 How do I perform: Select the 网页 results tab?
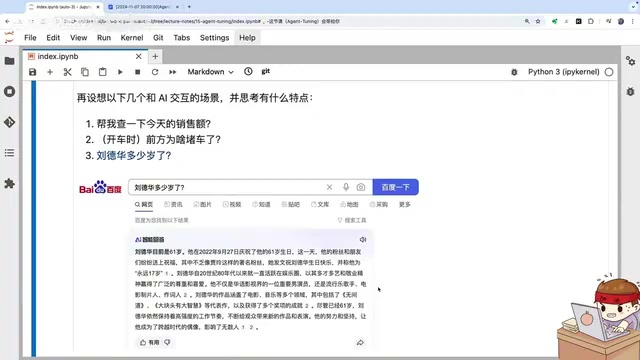click(x=144, y=204)
